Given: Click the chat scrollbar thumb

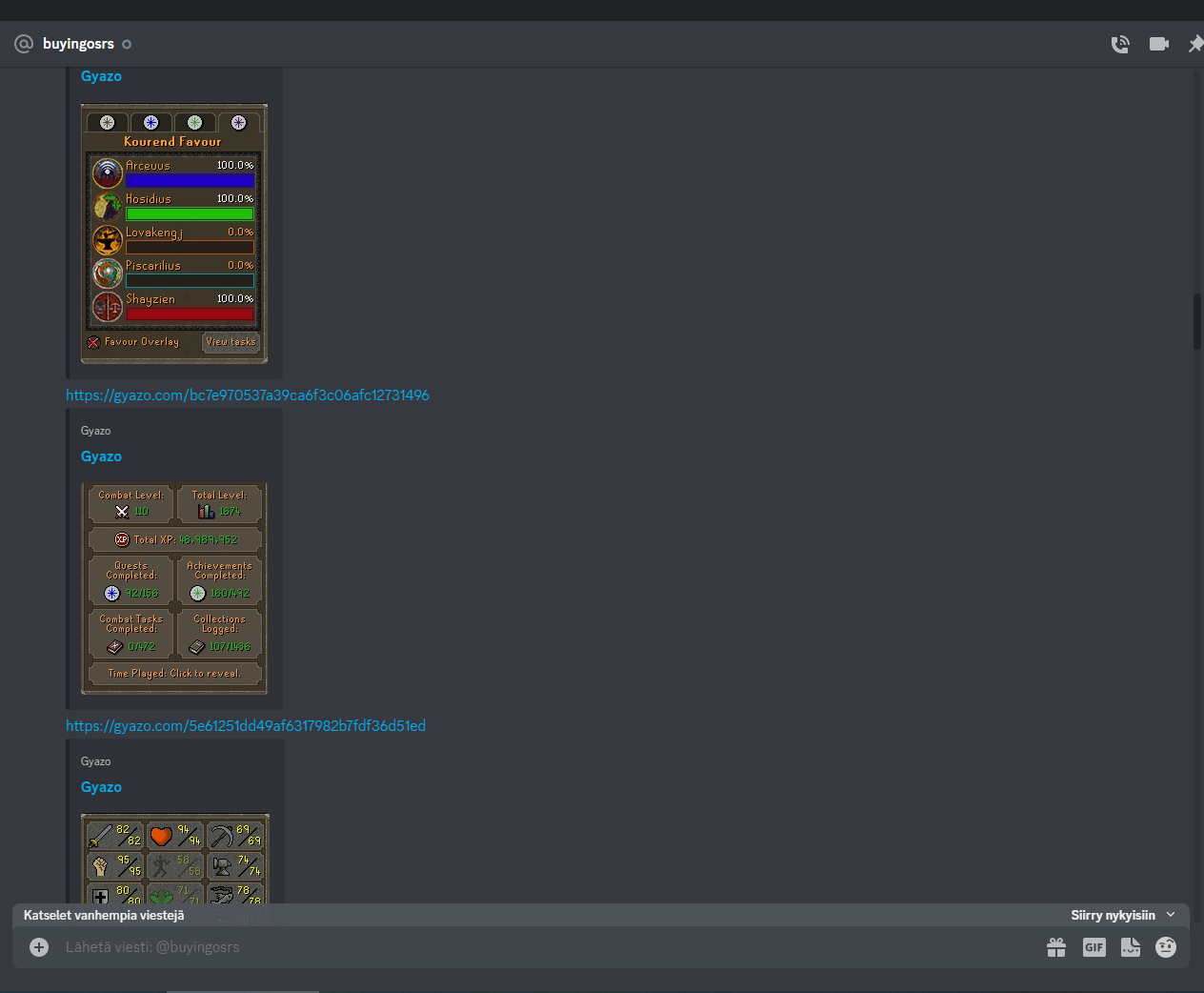Looking at the screenshot, I should pos(1197,322).
